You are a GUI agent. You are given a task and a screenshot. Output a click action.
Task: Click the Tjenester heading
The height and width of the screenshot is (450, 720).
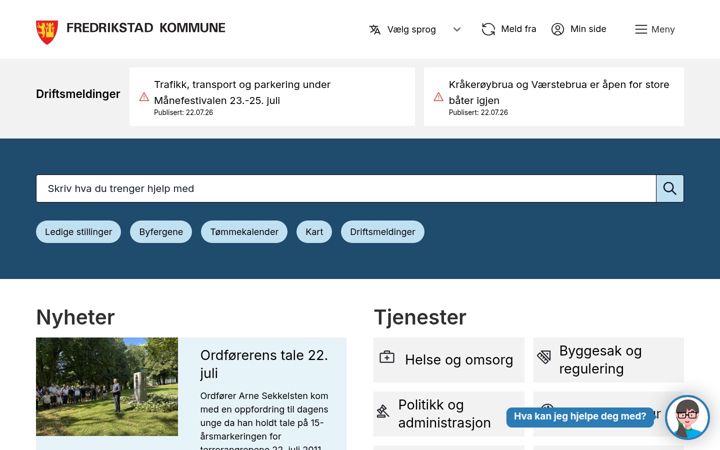click(420, 317)
